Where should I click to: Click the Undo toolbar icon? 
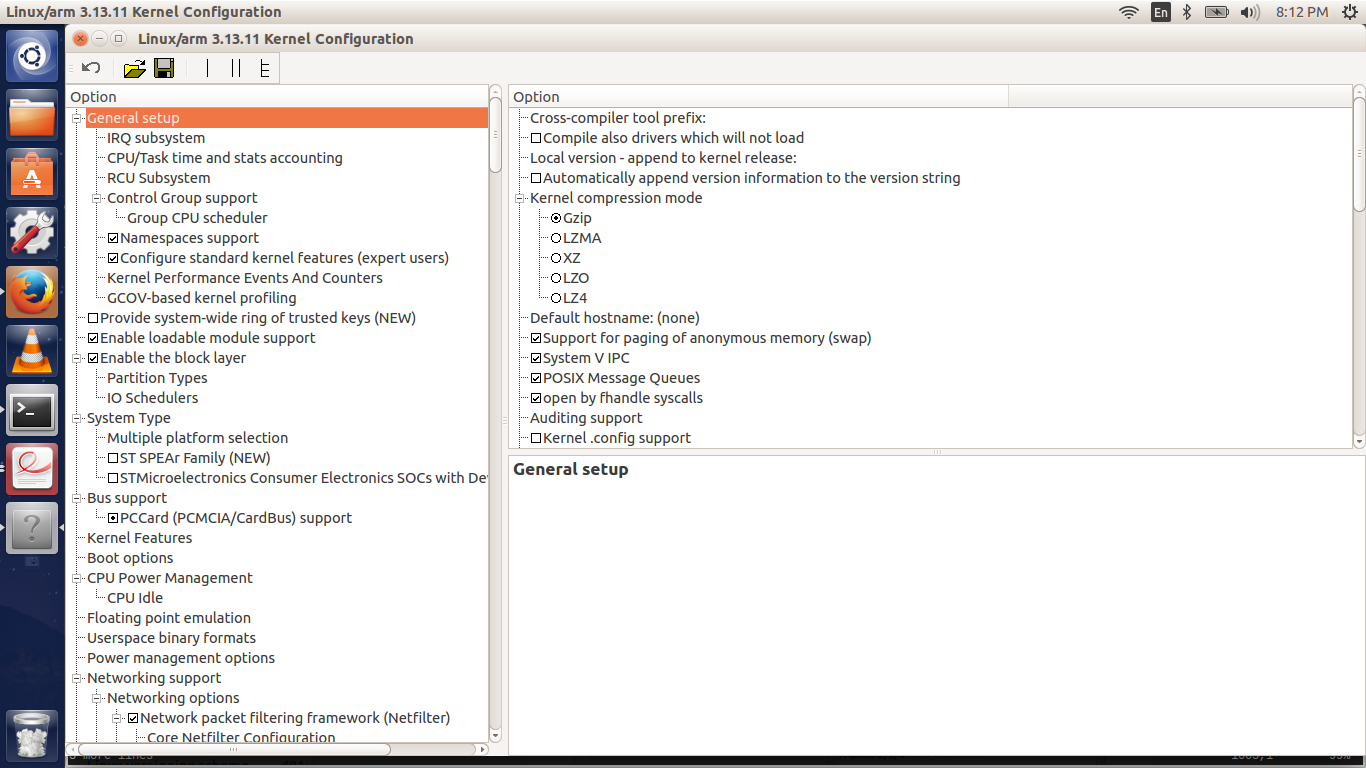[x=90, y=68]
